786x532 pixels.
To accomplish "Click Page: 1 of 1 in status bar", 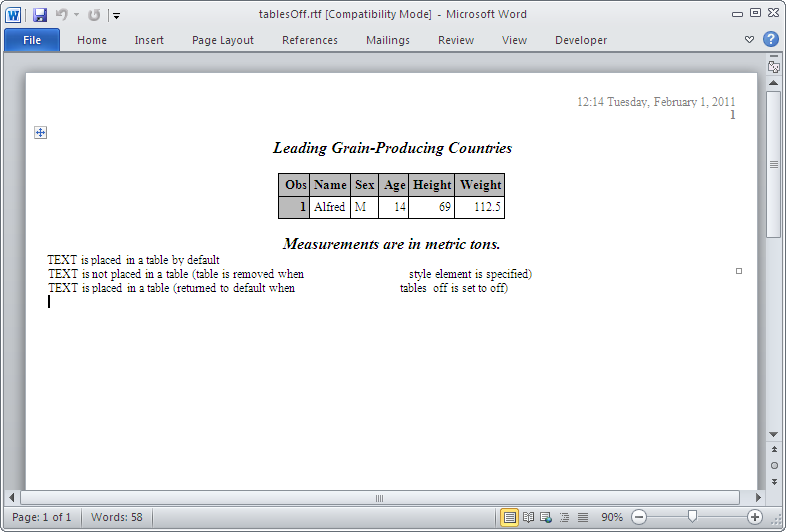I will point(42,517).
